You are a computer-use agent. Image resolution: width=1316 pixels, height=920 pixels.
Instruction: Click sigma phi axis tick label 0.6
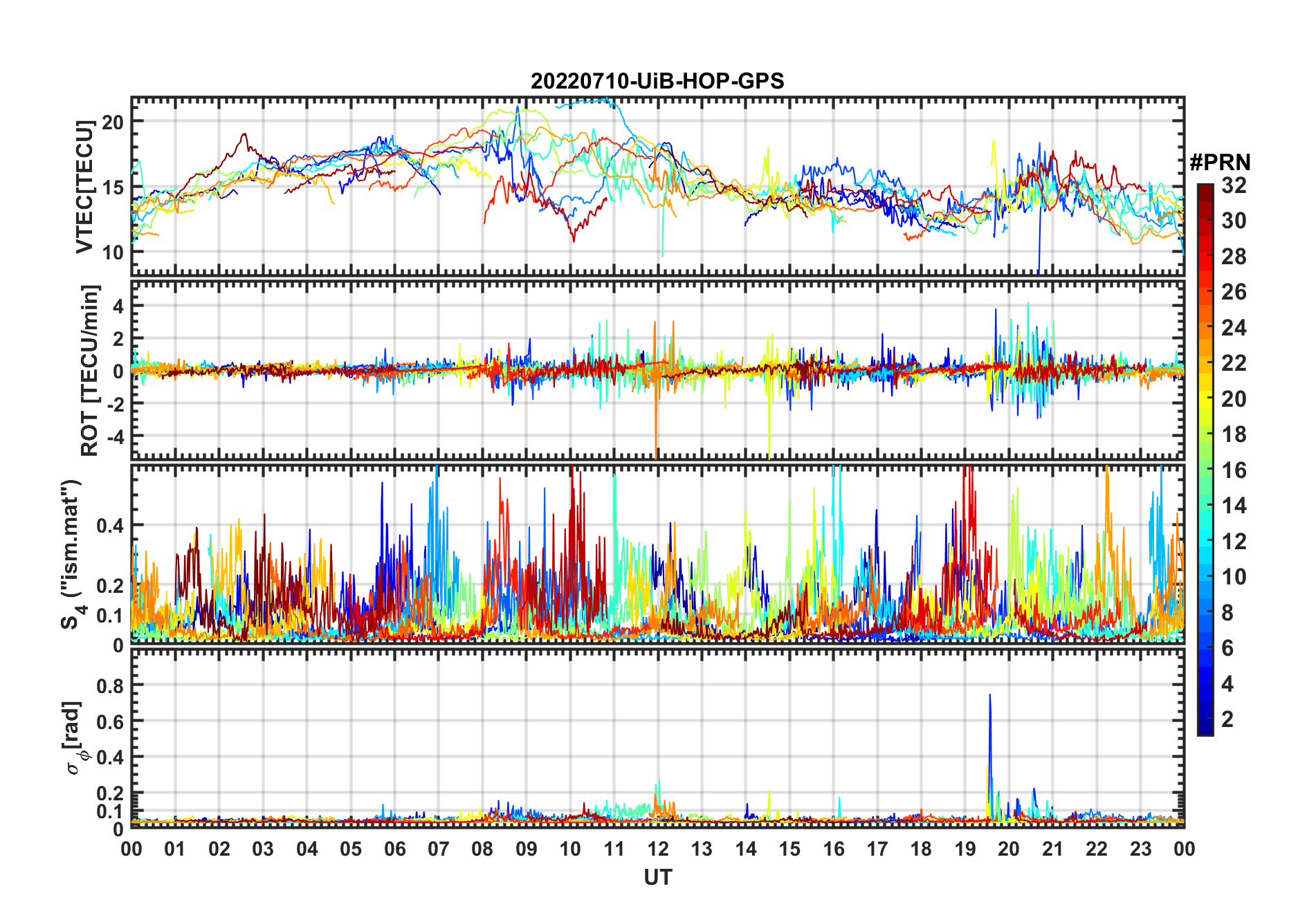(x=110, y=721)
